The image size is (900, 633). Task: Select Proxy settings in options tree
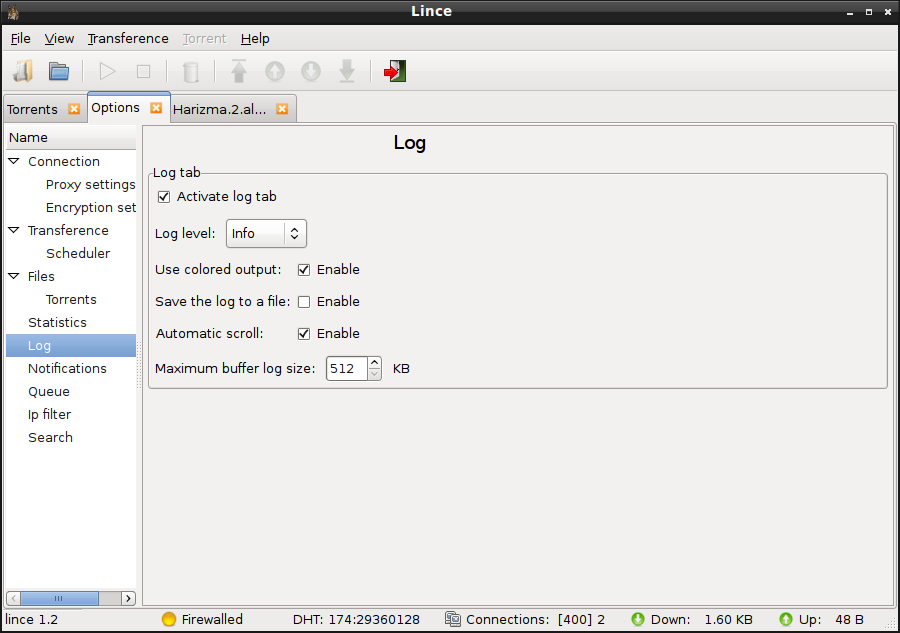tap(91, 184)
